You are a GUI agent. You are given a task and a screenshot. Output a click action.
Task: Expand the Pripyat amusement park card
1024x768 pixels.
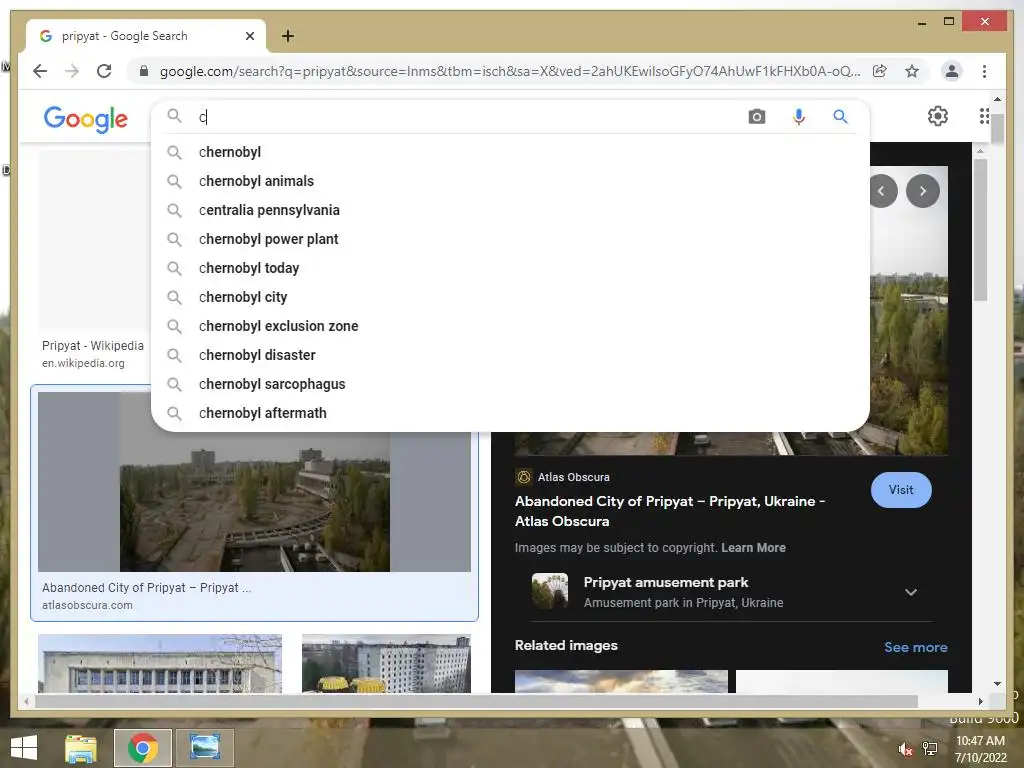pos(910,592)
